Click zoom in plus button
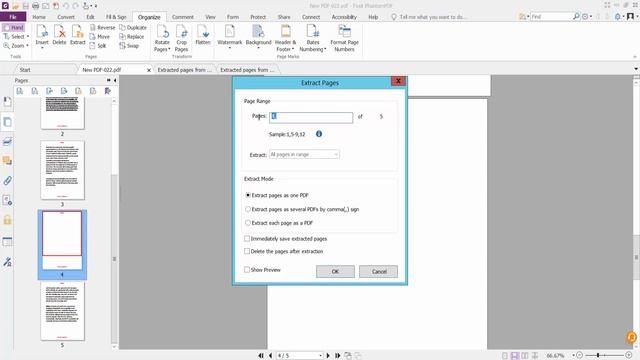 tap(629, 356)
